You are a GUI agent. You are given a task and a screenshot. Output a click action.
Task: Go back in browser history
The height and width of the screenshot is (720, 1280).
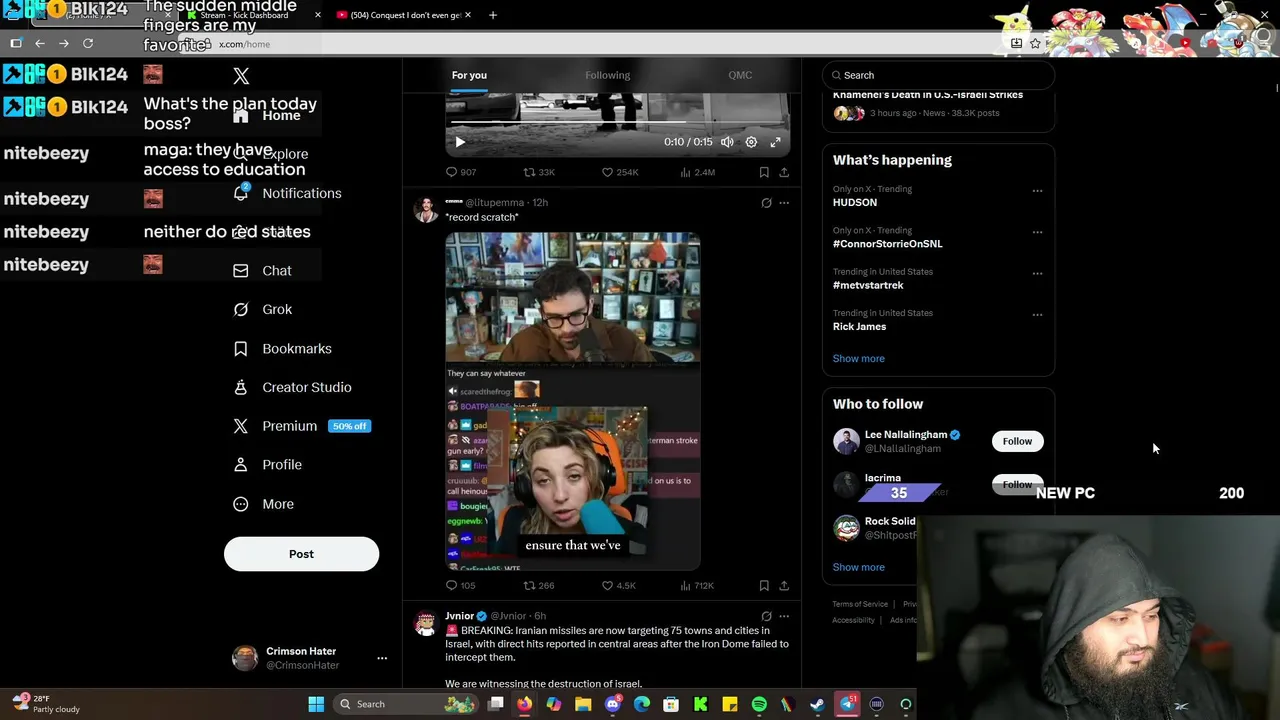point(40,43)
